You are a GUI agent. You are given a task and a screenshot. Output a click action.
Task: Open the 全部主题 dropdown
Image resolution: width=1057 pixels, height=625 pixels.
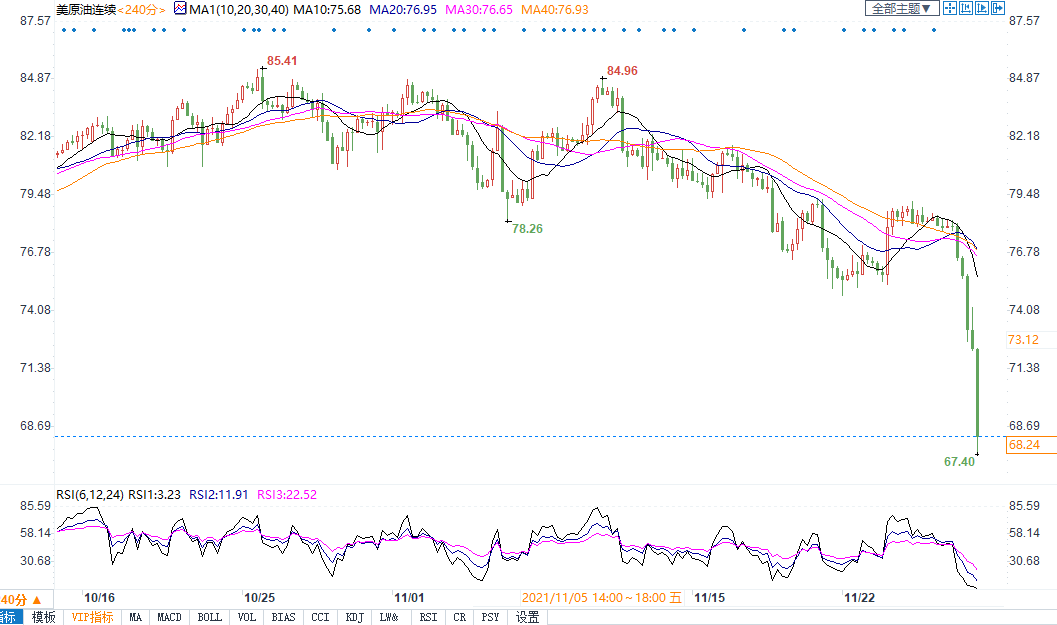coord(901,8)
